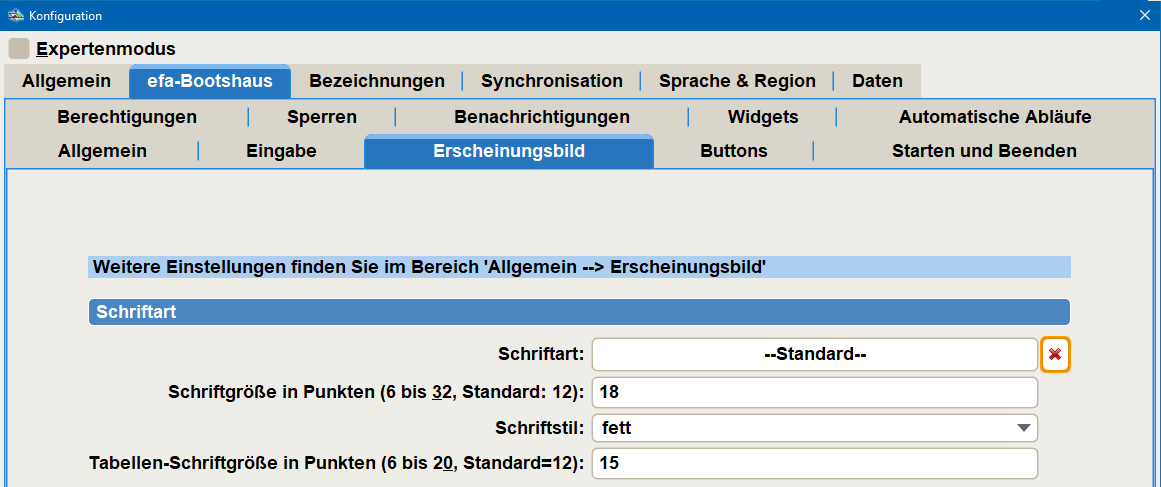The height and width of the screenshot is (487, 1161).
Task: Open the Synchronisation tab
Action: click(x=552, y=81)
